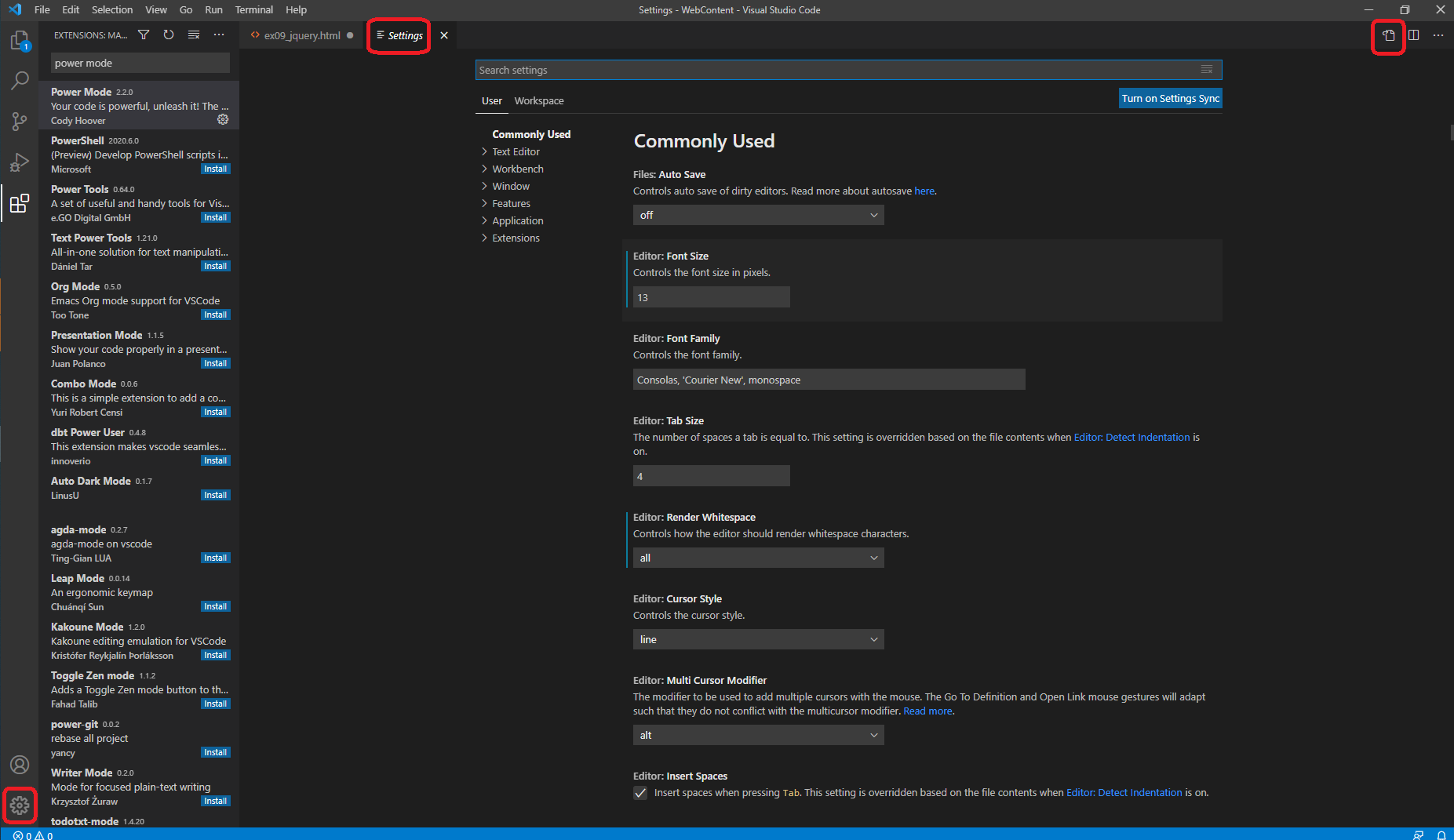Open Settings as JSON file
The width and height of the screenshot is (1454, 840).
(x=1389, y=35)
